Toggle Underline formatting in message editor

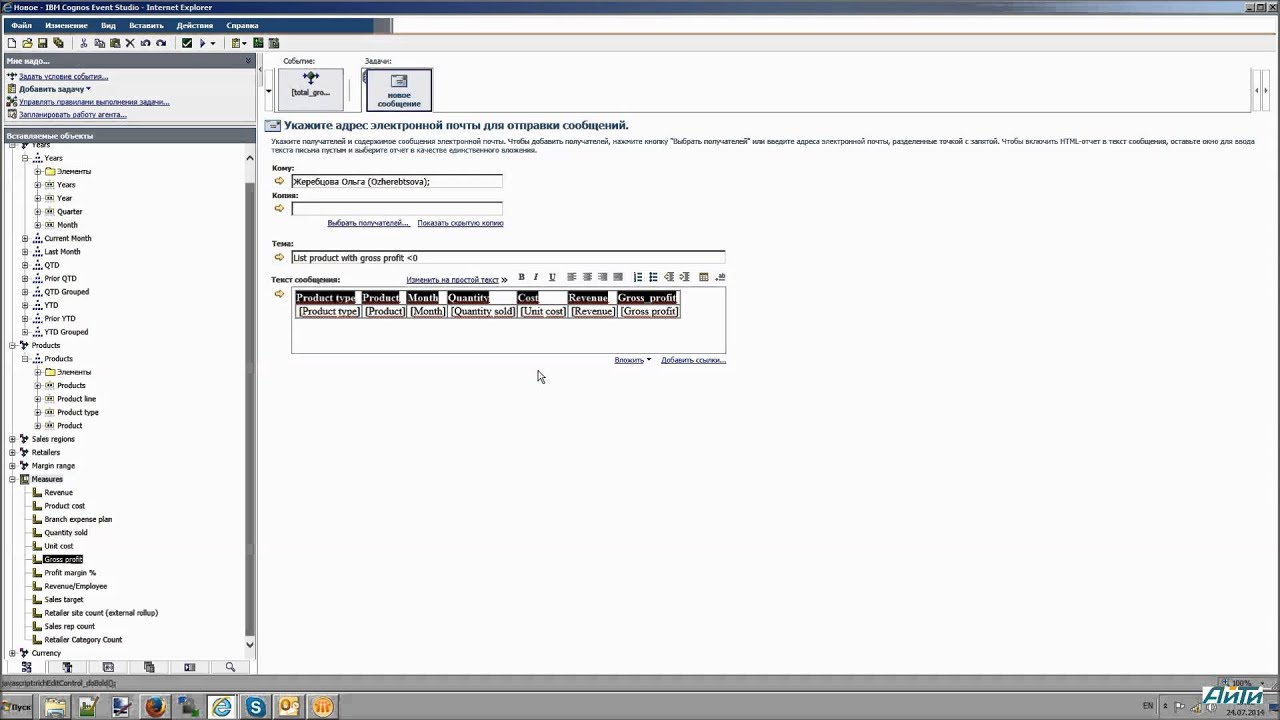coord(552,277)
